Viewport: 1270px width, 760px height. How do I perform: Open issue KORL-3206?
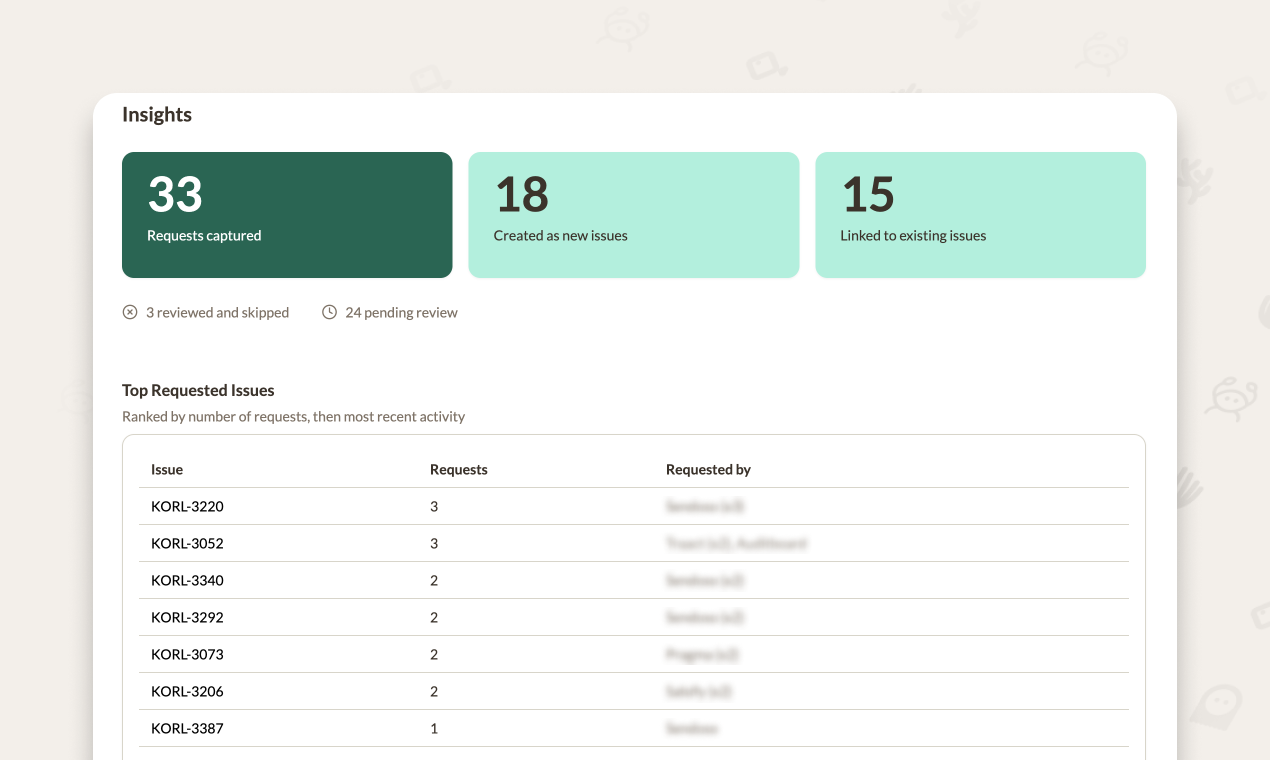click(187, 691)
